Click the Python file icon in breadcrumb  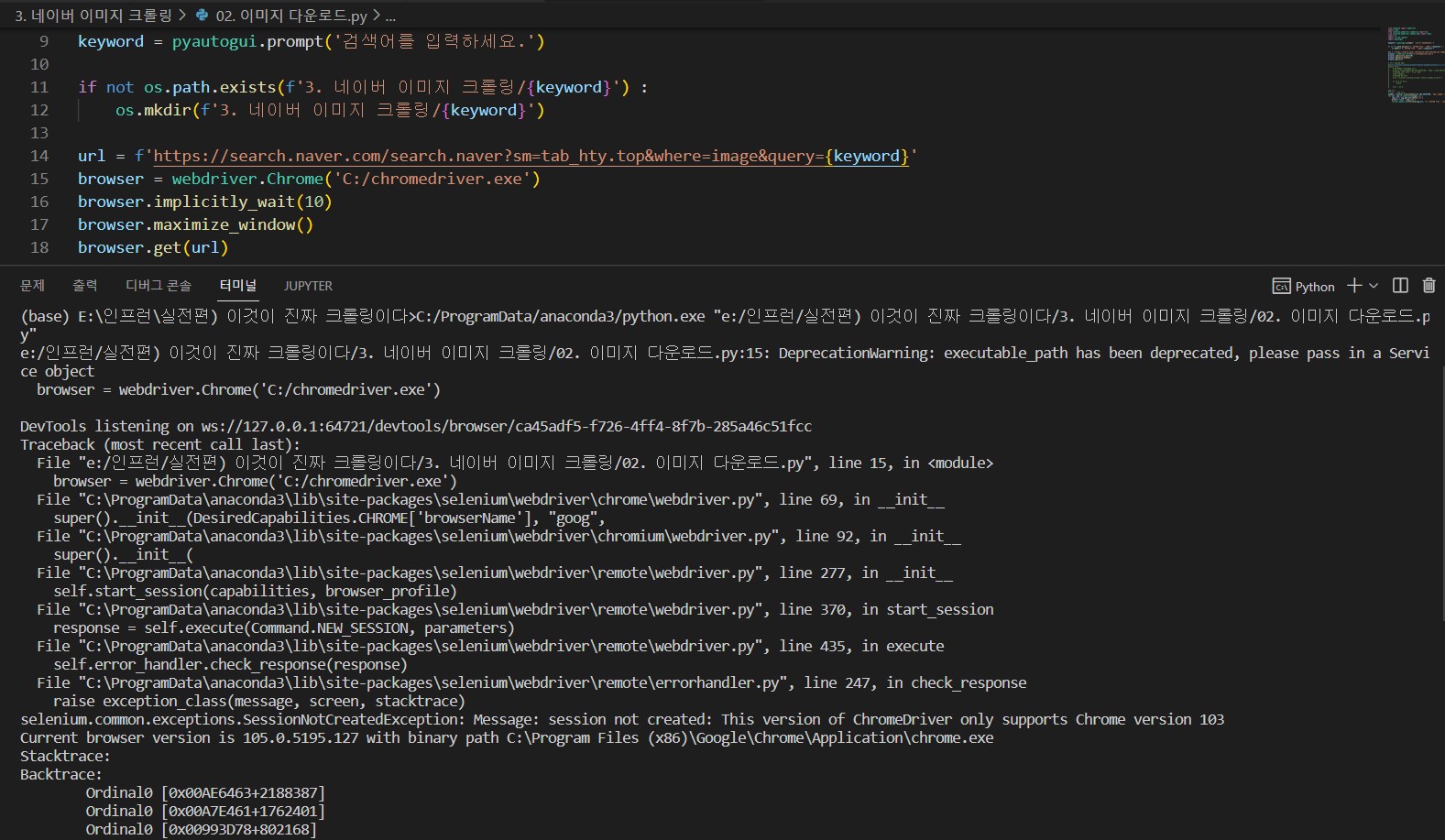click(203, 16)
